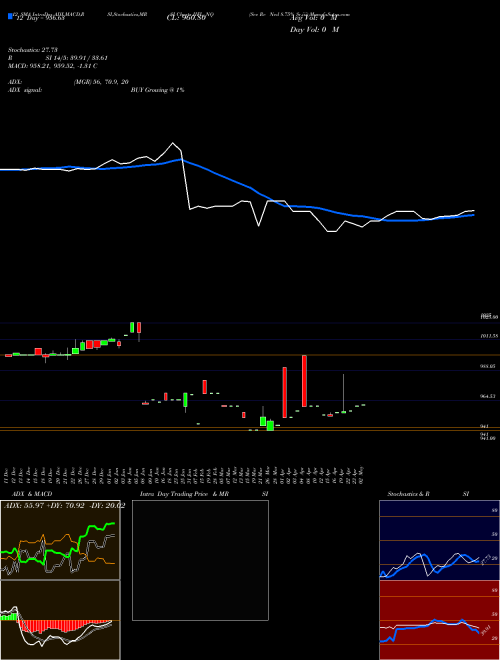Screen dimensions: 500x660
Task: Select the 'Stochastics: 27.78' reading
Action: [x=33, y=50]
